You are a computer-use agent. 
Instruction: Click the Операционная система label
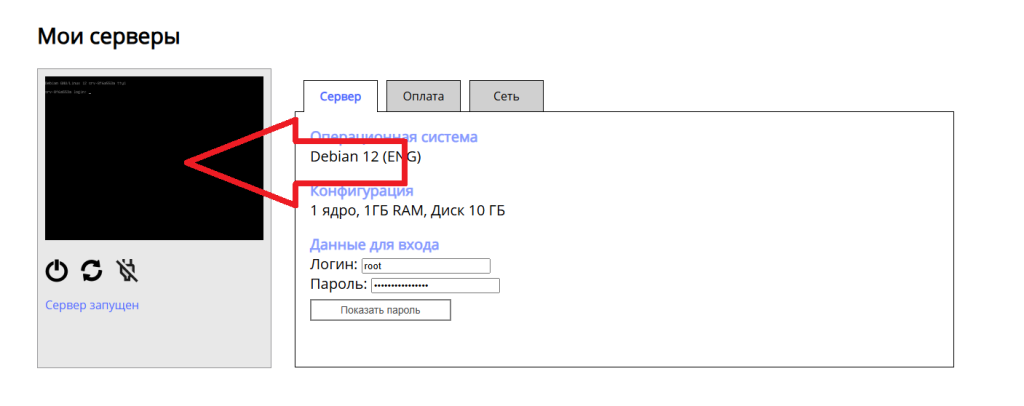pyautogui.click(x=394, y=137)
